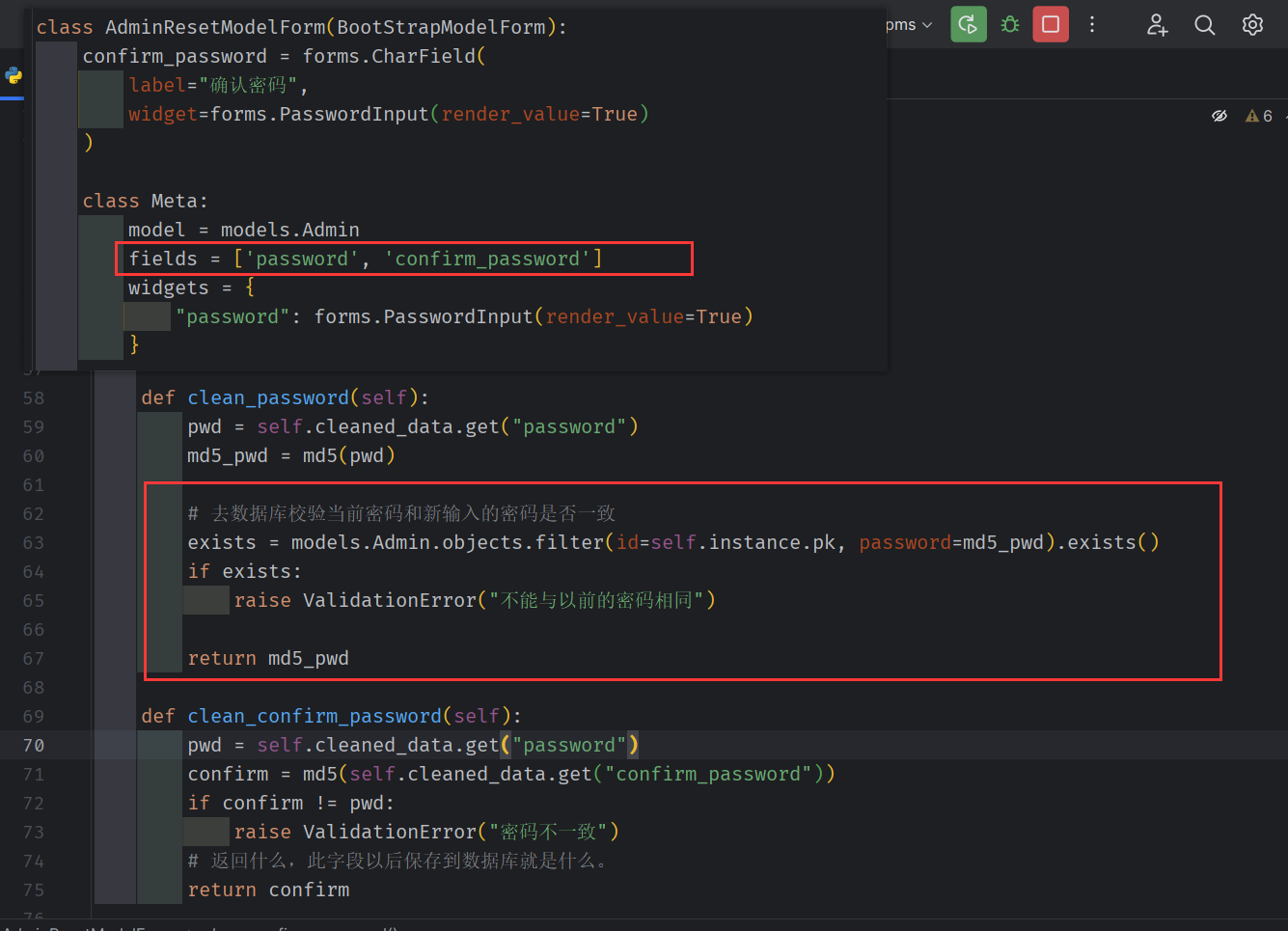Click the comment on line 62
Viewport: 1288px width, 931px height.
[401, 513]
